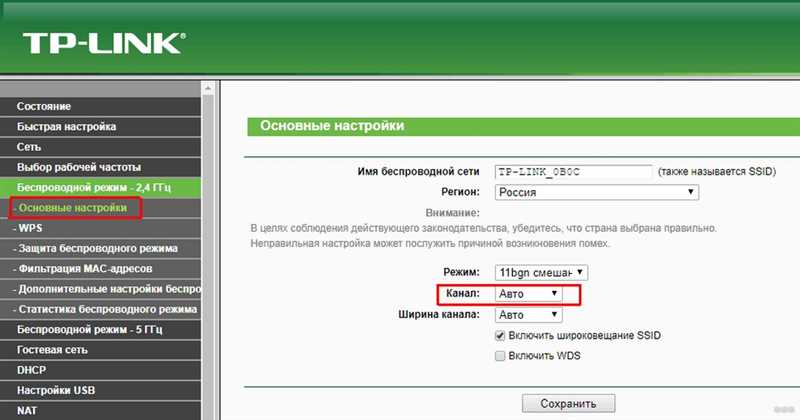The height and width of the screenshot is (420, 800).
Task: Click the Сохранить button
Action: coord(568,404)
